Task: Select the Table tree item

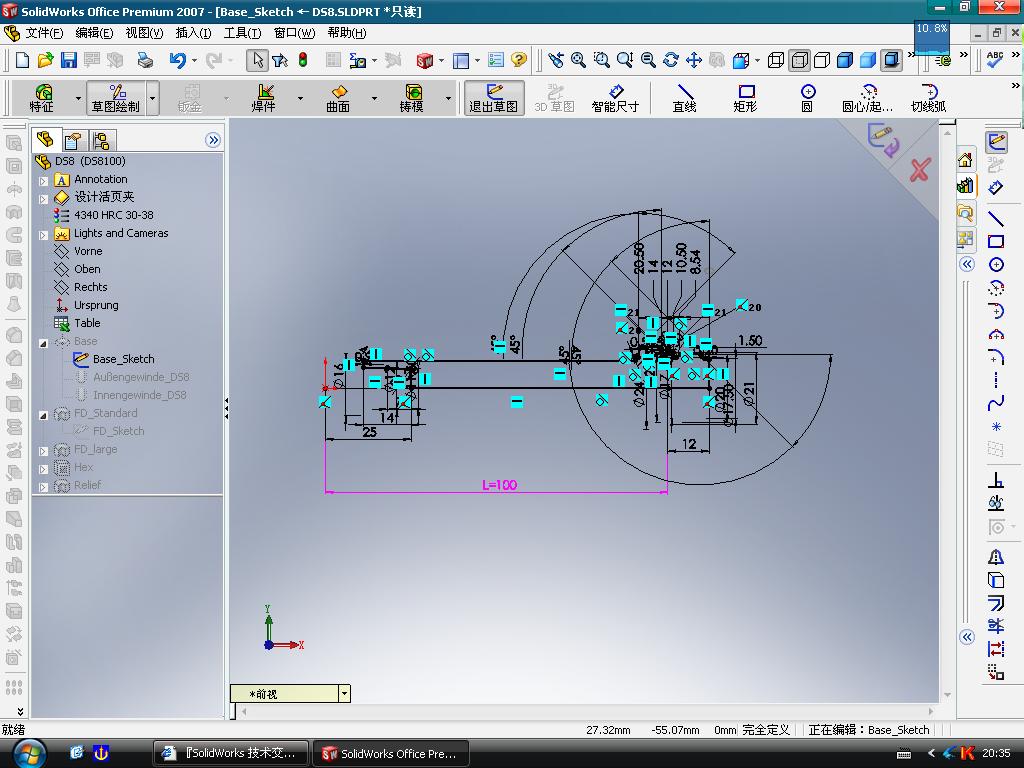Action: [87, 323]
